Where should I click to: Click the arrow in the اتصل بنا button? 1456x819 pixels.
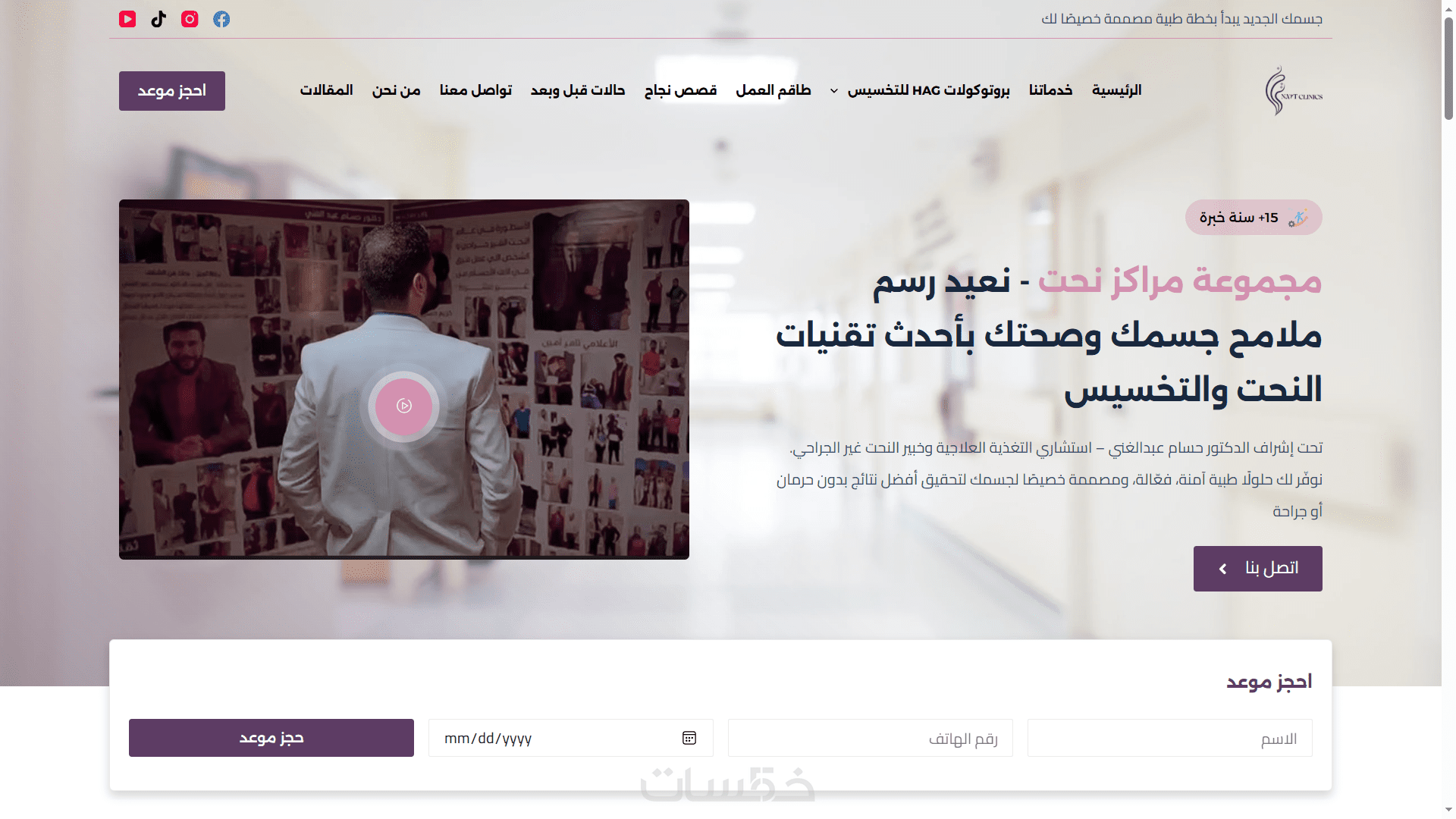tap(1222, 569)
